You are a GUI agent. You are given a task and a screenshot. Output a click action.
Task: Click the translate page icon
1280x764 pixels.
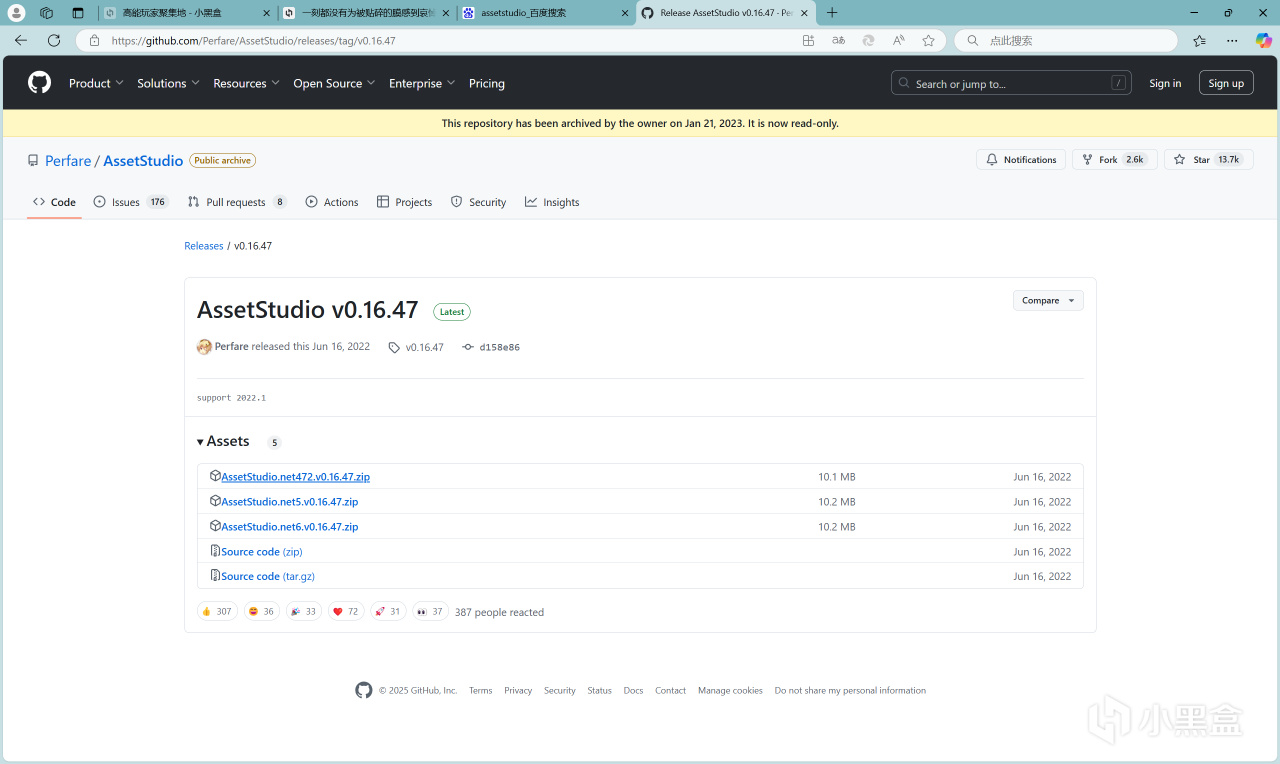[838, 41]
